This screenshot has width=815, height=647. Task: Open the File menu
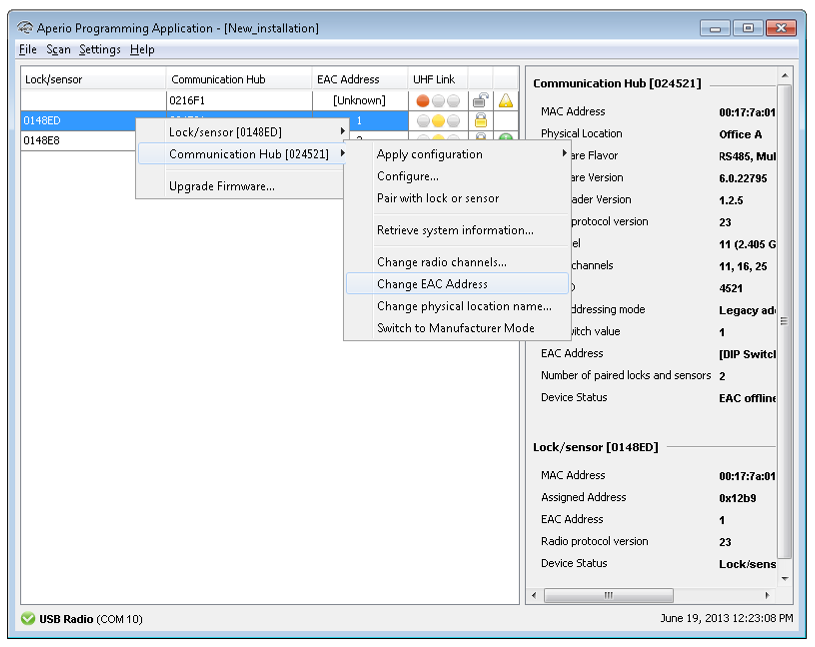(x=28, y=49)
